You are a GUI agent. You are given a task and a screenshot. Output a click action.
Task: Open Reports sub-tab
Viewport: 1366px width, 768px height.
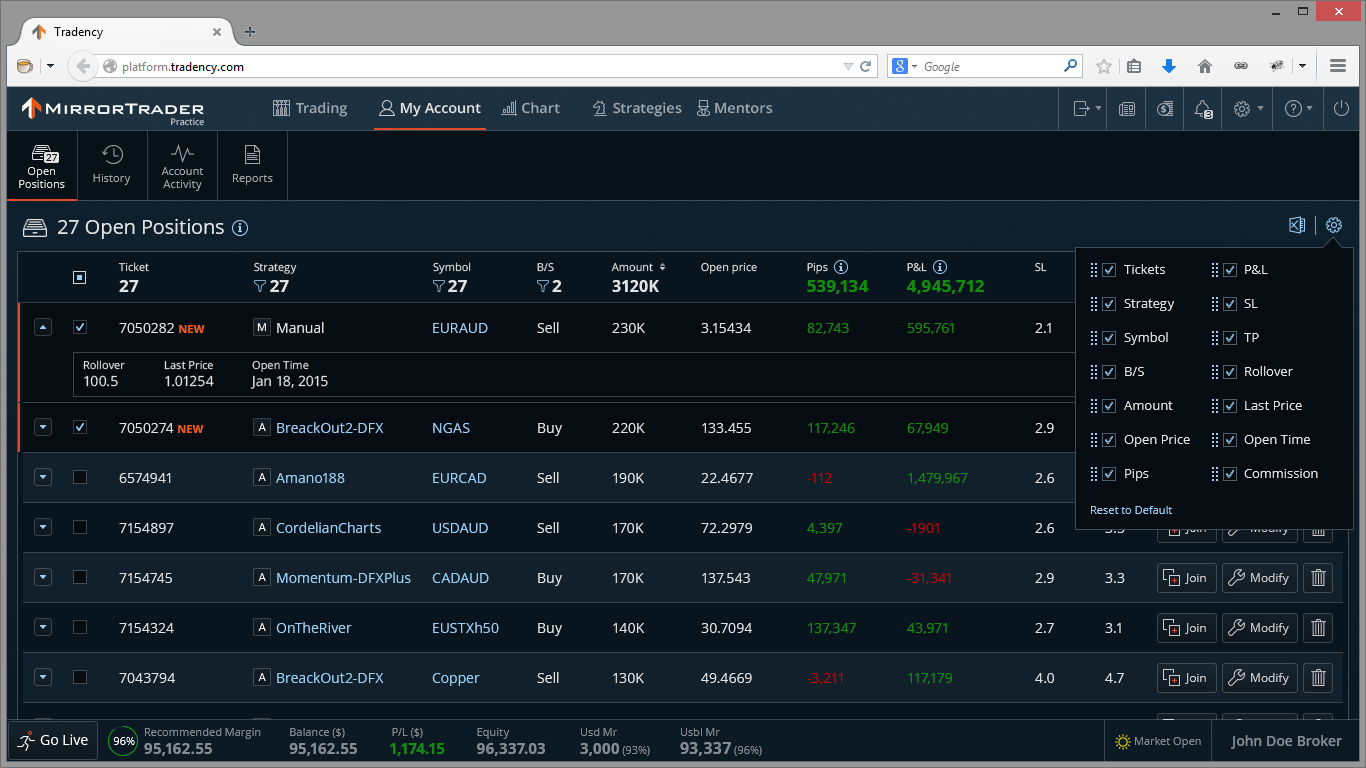coord(252,165)
